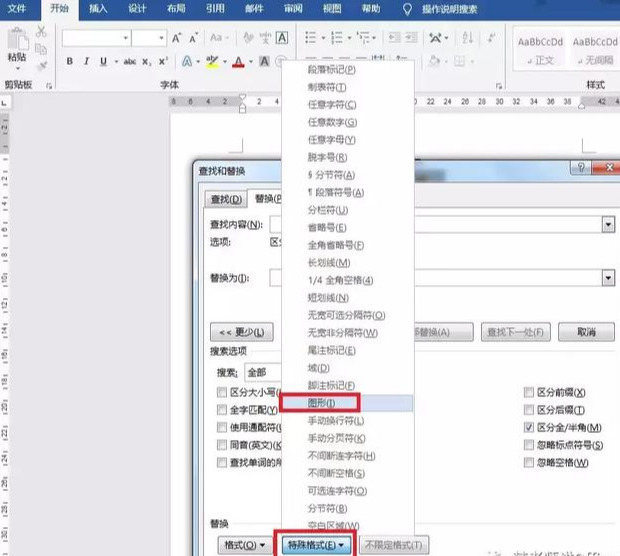Screen dimensions: 620x556
Task: Toggle Italic formatting
Action: pos(86,61)
